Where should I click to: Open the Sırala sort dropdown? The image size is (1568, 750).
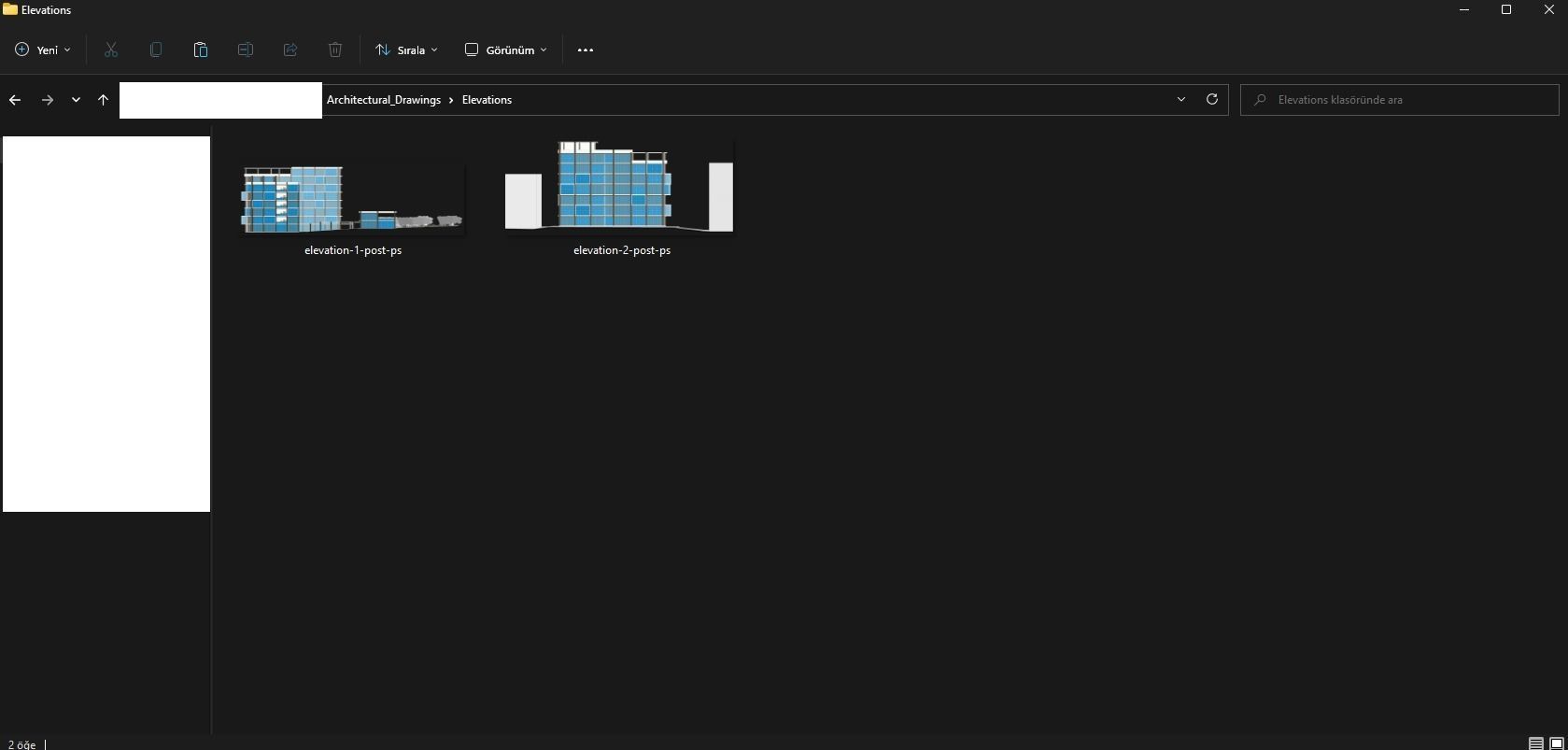(406, 50)
